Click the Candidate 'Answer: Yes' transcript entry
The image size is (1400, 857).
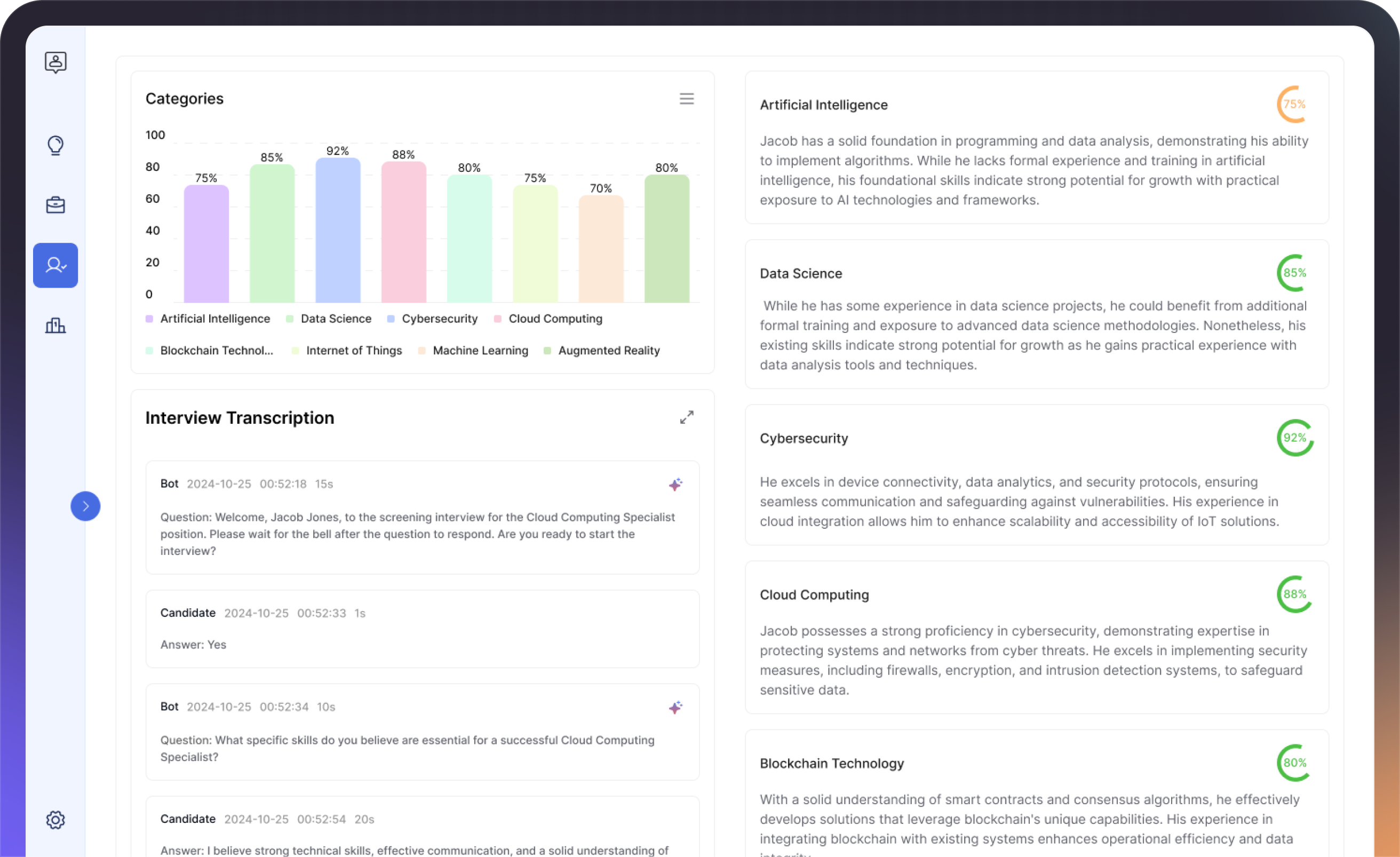coord(421,629)
